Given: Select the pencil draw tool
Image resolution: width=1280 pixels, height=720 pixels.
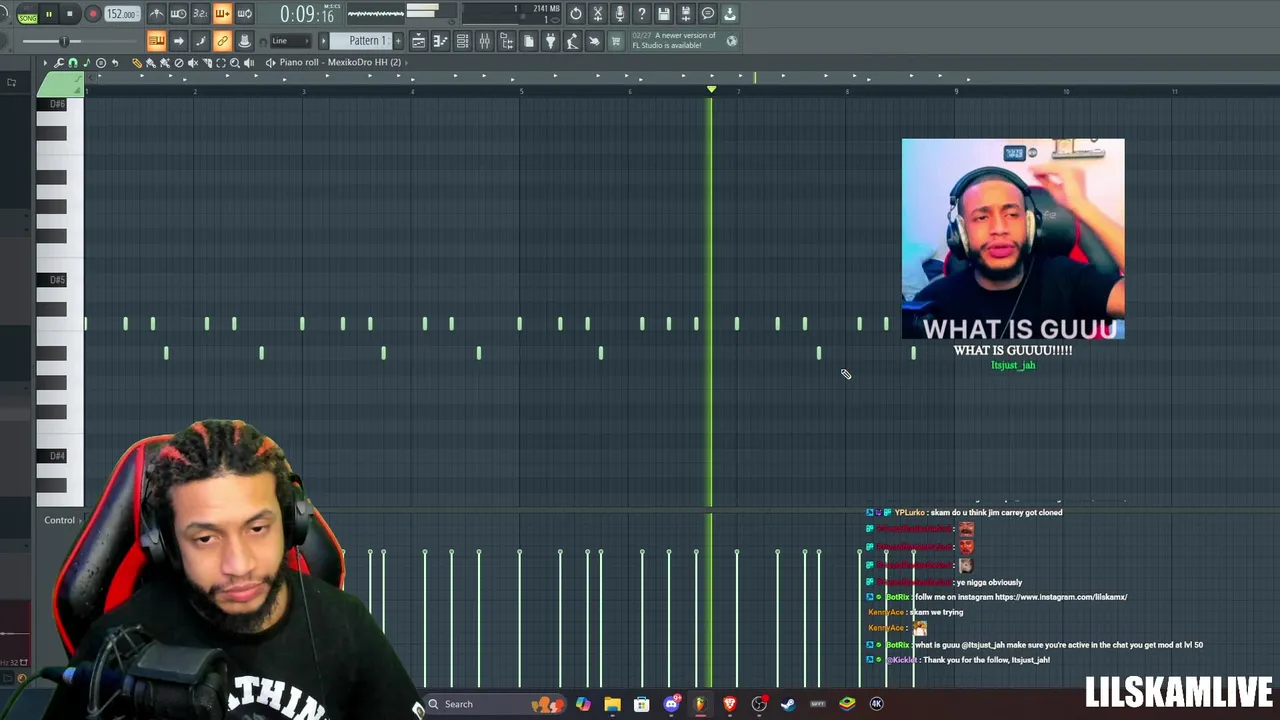Looking at the screenshot, I should point(137,63).
